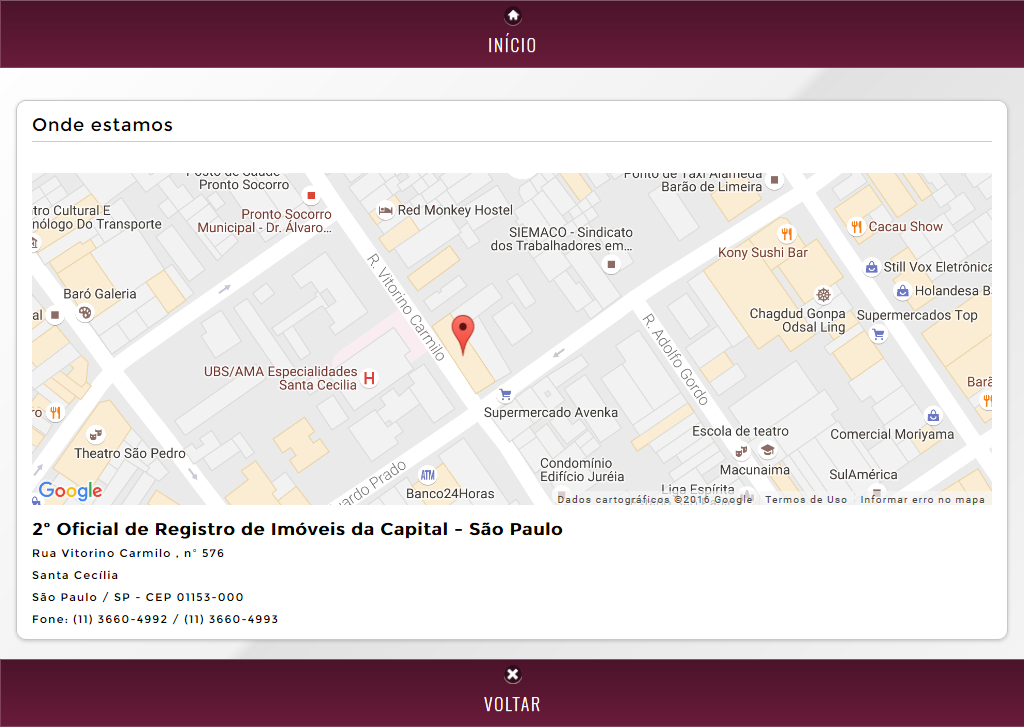The width and height of the screenshot is (1024, 727).
Task: Click the Barão de Limeira taxi marker
Action: [x=775, y=180]
